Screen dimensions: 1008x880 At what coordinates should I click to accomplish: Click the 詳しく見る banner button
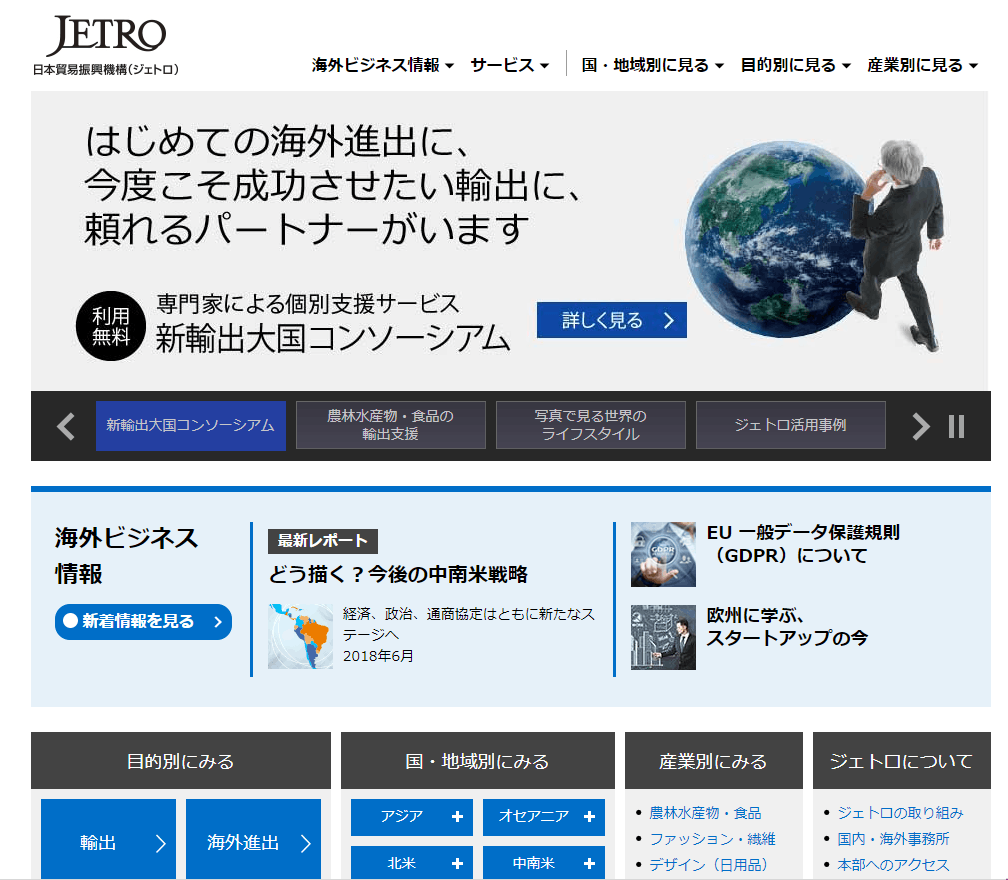click(611, 320)
